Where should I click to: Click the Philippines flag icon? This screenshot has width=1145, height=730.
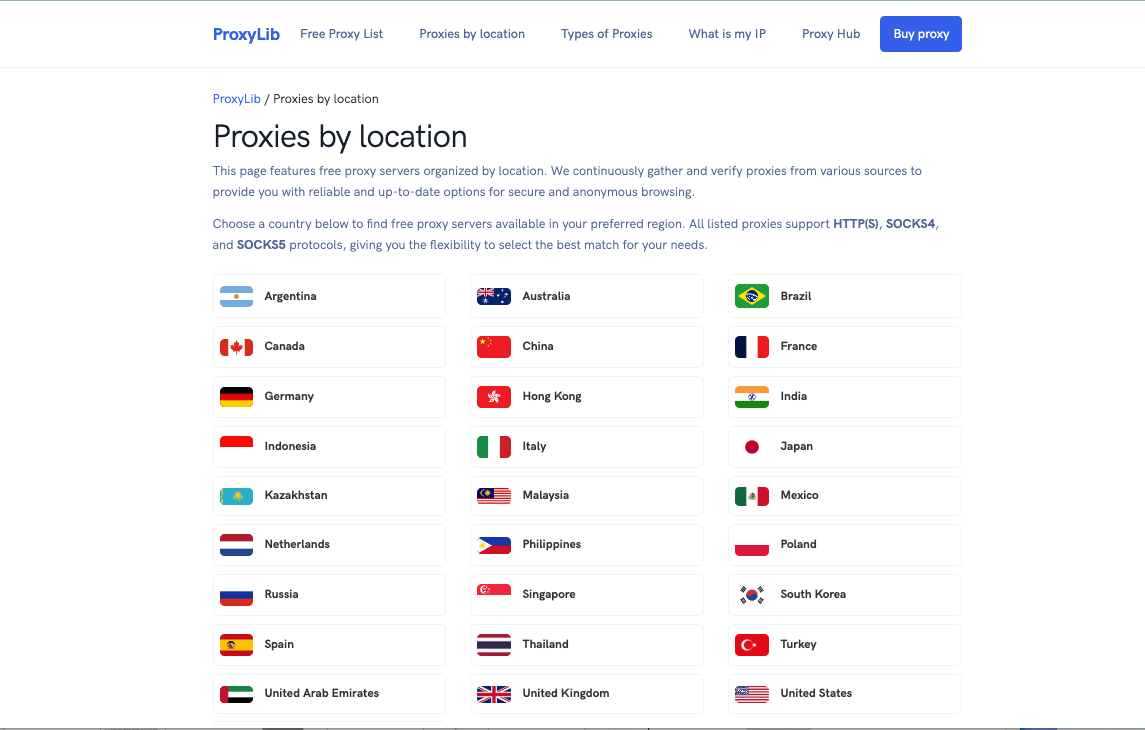494,545
